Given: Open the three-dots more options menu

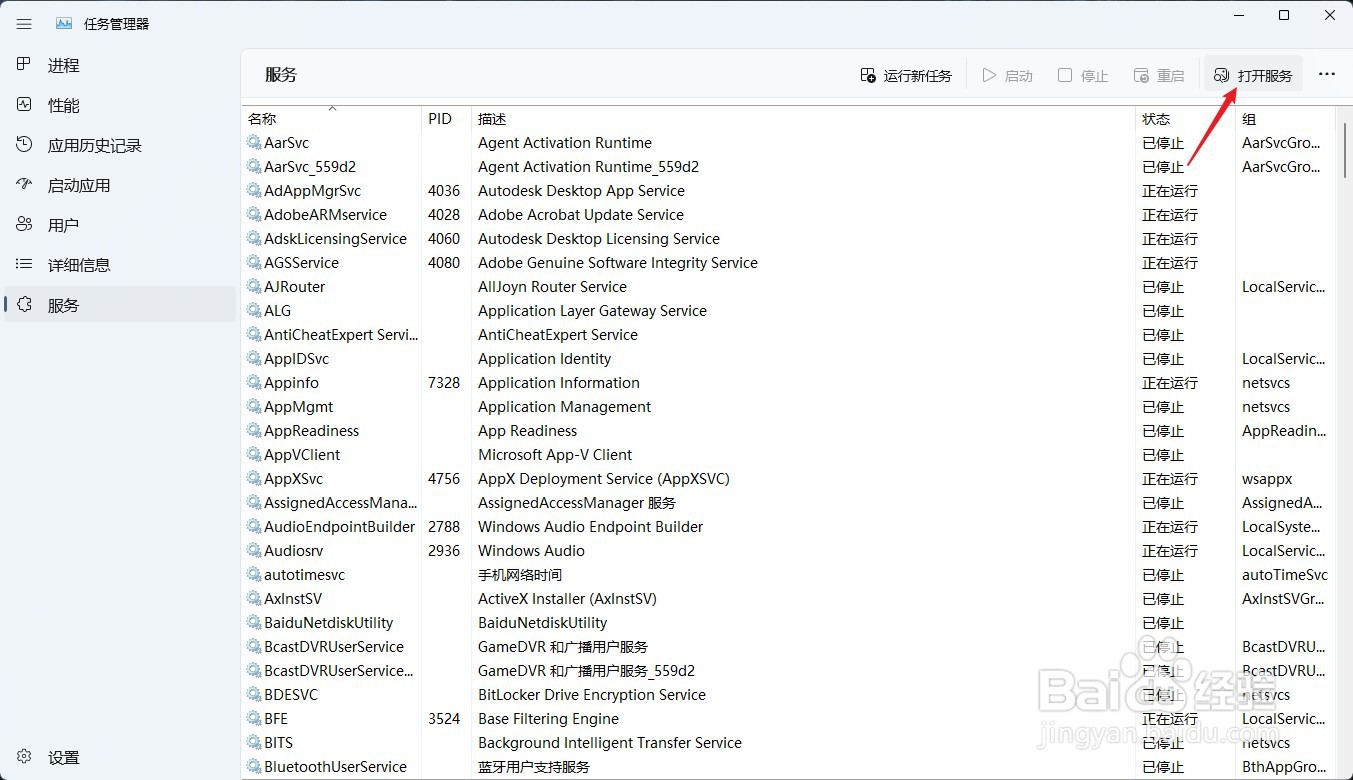Looking at the screenshot, I should click(1327, 75).
